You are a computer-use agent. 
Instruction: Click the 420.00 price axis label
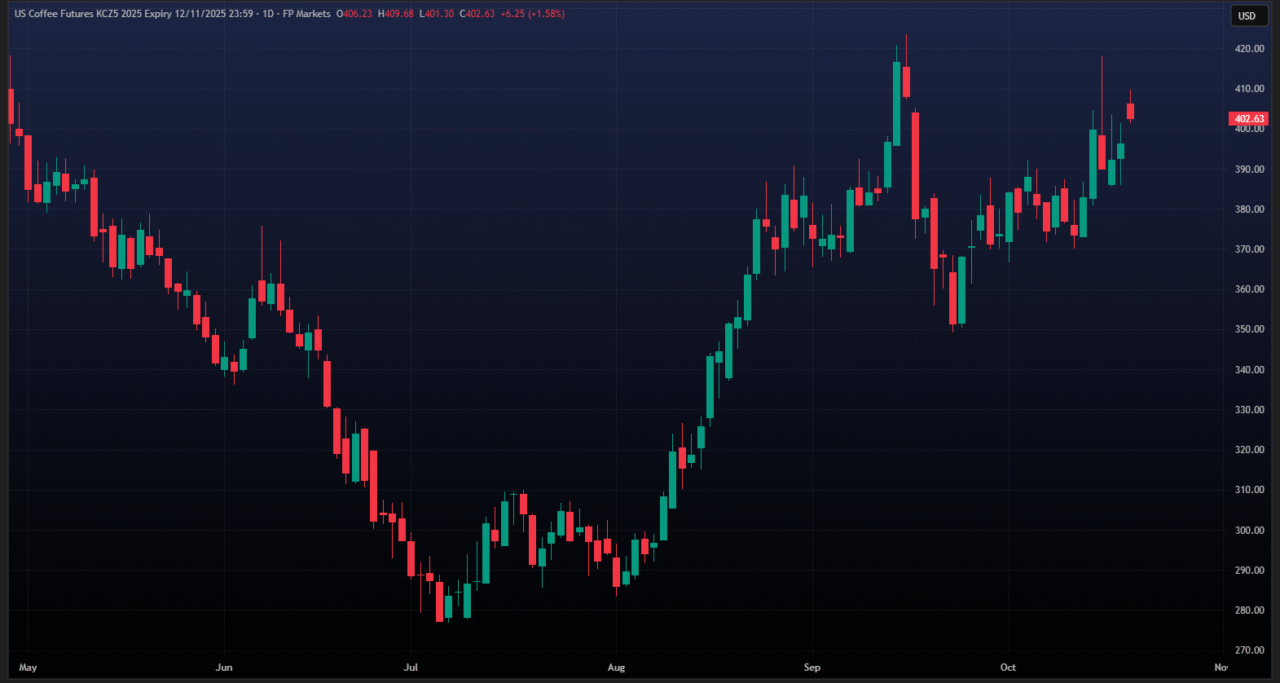[x=1246, y=49]
